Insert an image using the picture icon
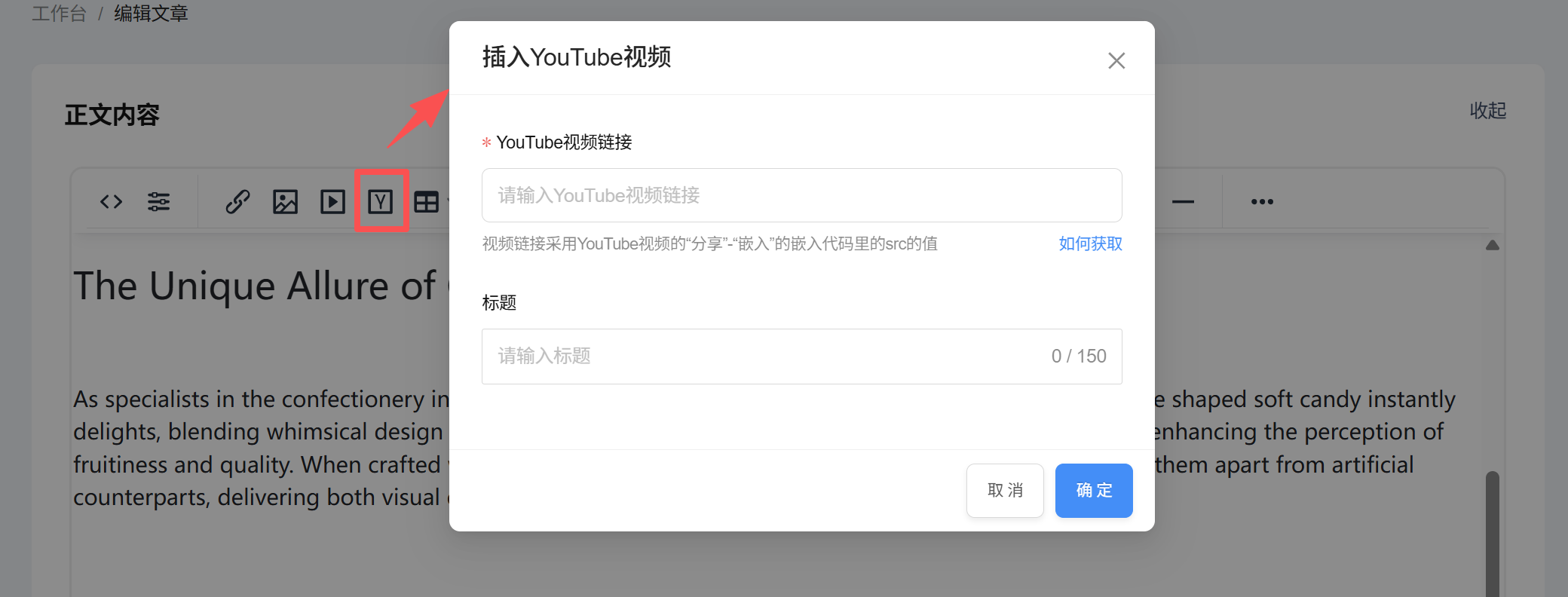 click(x=285, y=201)
